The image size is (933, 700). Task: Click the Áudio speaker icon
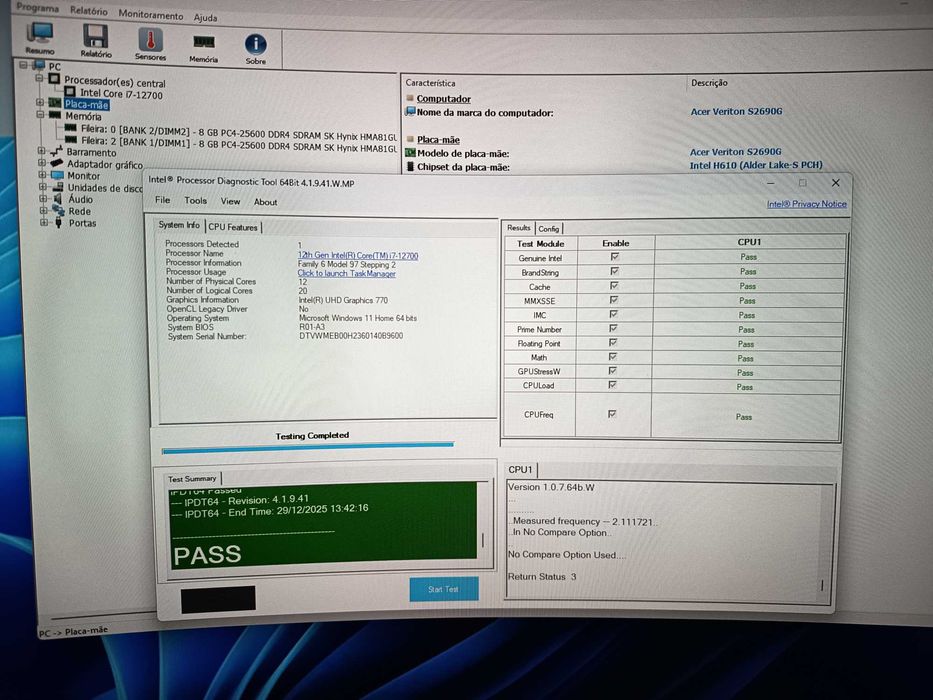click(x=58, y=198)
